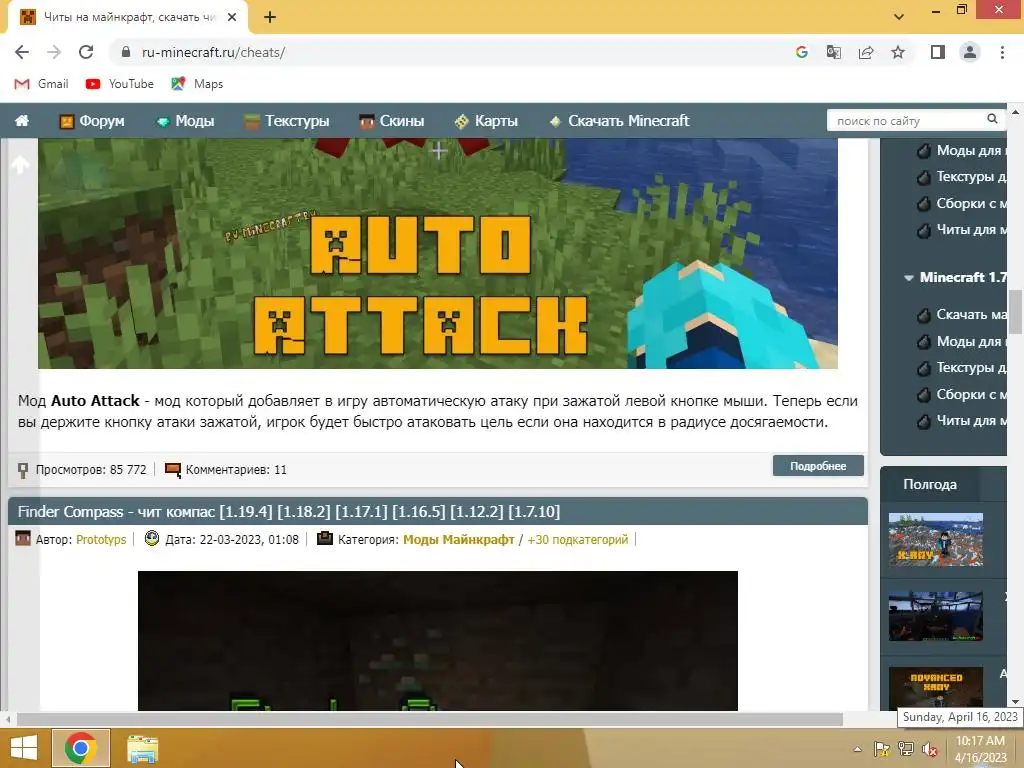Open the Advanced Xray sidebar thumbnail
Screen dimensions: 1024x768
pyautogui.click(x=935, y=688)
